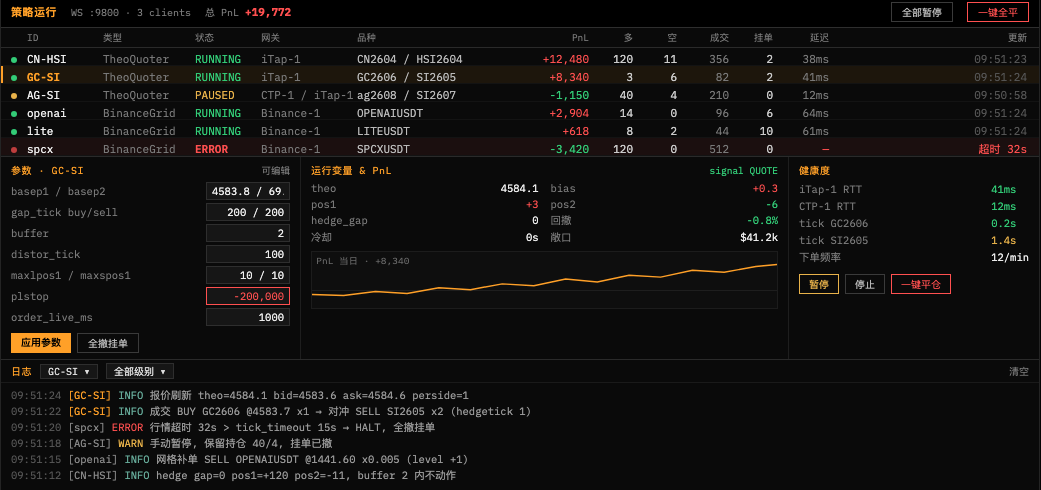Click the 状态 column header

tap(204, 38)
